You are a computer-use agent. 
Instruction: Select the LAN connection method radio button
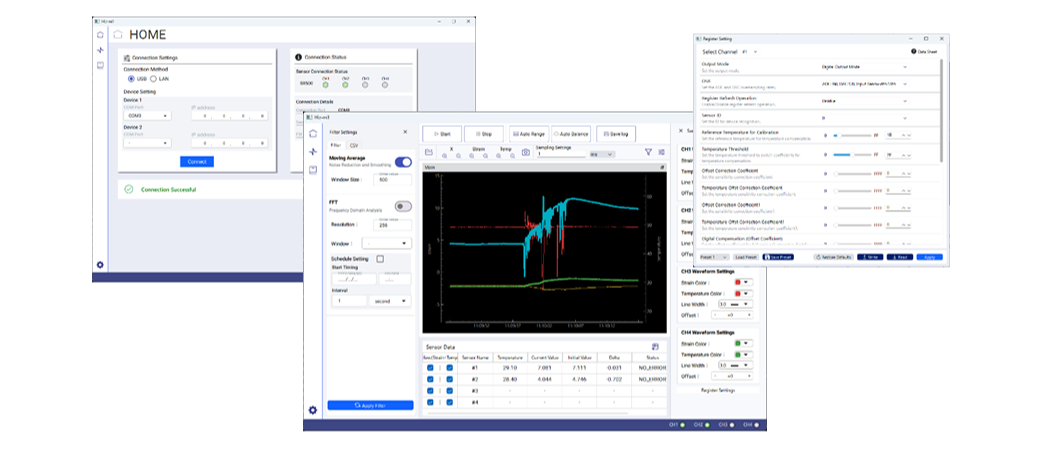pos(153,78)
